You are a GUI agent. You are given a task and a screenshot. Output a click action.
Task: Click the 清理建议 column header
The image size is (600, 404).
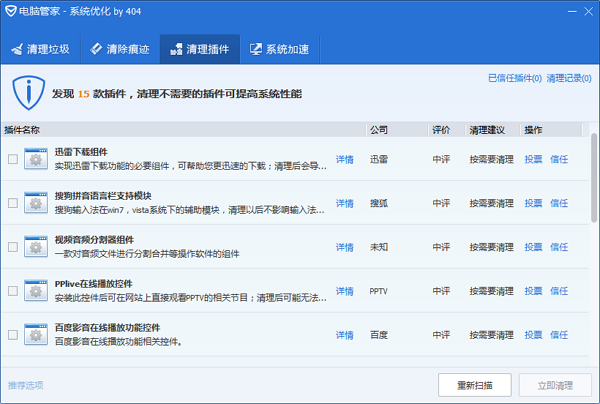point(493,130)
